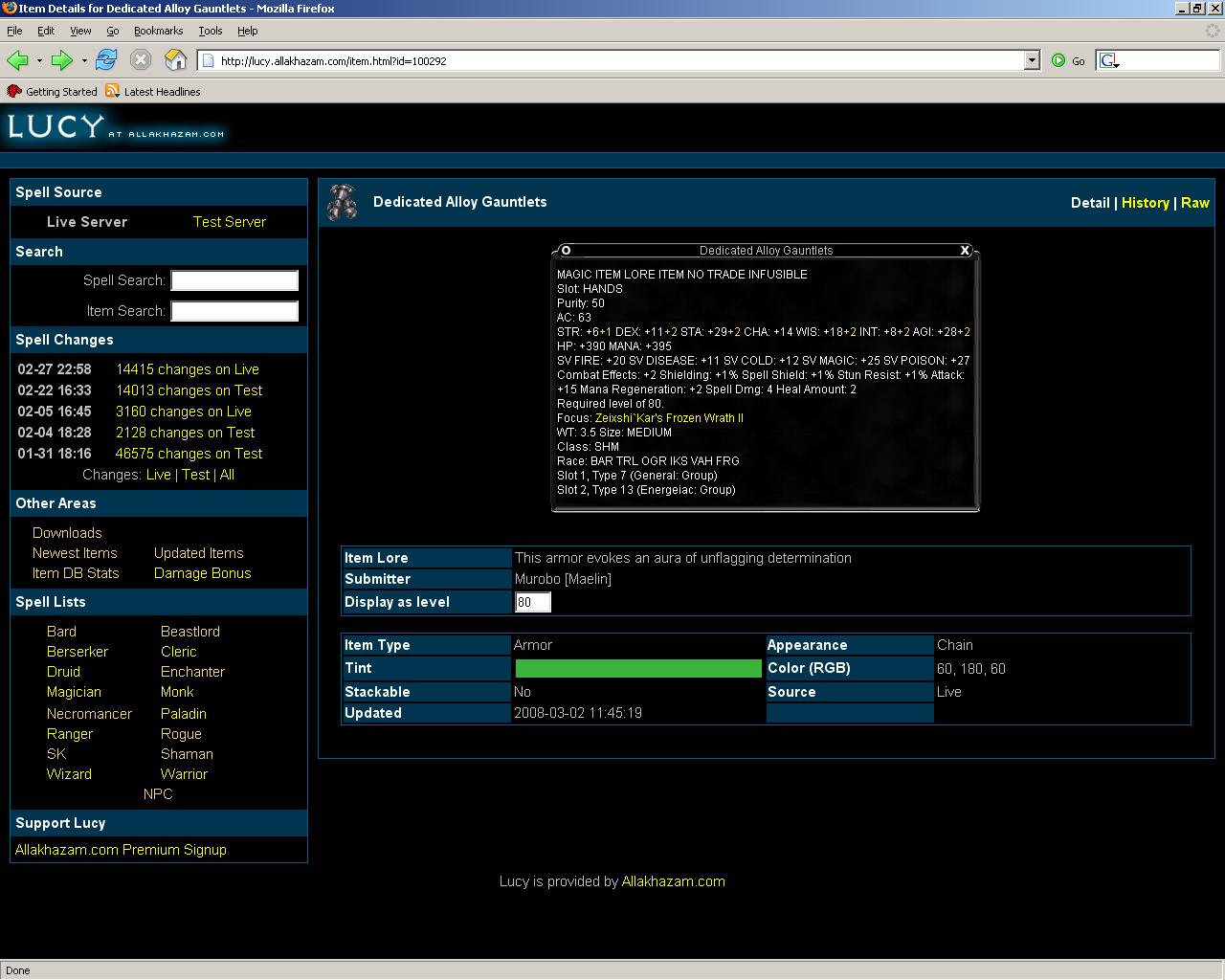Open the forward button history dropdown arrow
This screenshot has width=1225, height=980.
click(84, 60)
